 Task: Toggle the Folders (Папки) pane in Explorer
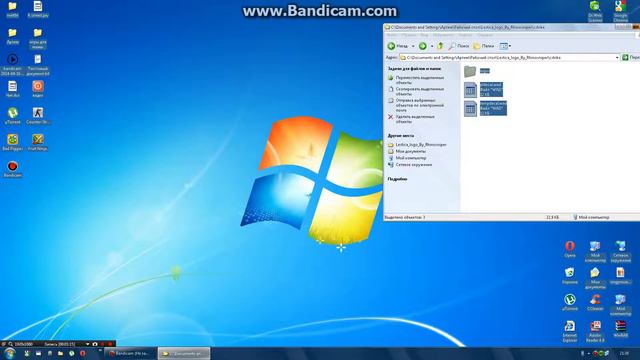click(484, 46)
